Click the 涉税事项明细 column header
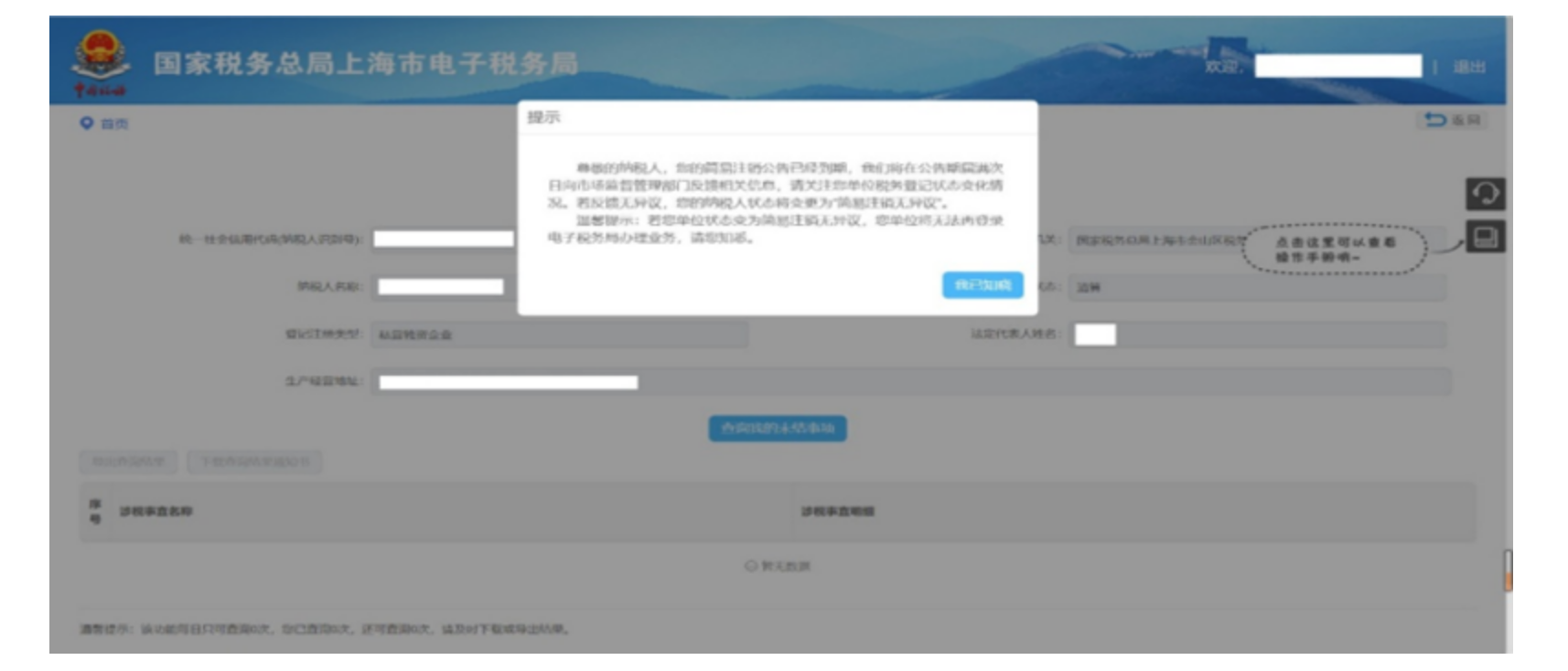 (x=837, y=511)
